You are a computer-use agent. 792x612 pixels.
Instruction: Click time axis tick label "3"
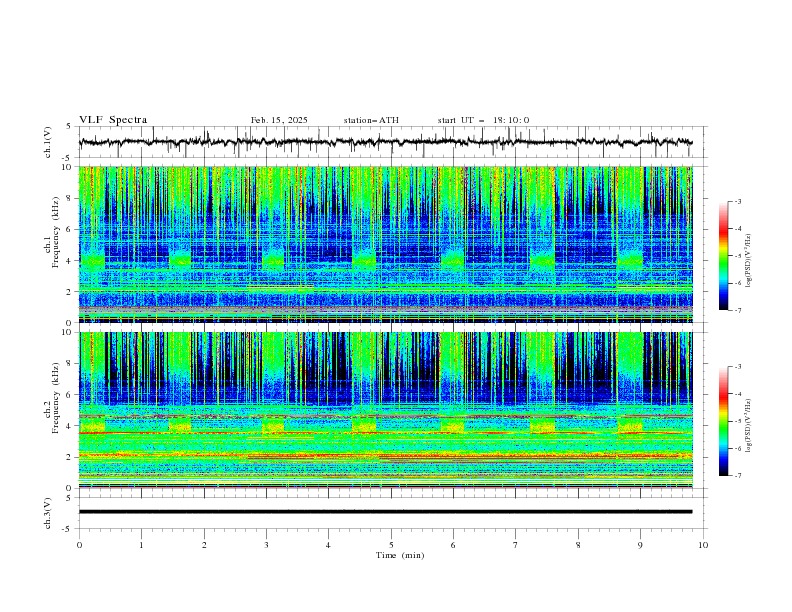tap(266, 545)
